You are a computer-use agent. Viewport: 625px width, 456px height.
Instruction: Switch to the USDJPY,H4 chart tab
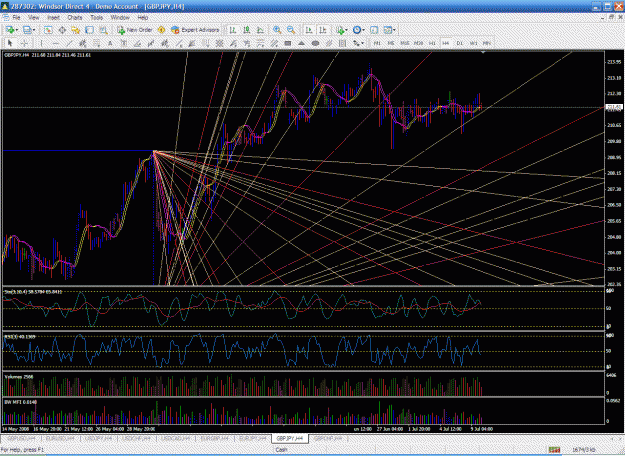(98, 438)
